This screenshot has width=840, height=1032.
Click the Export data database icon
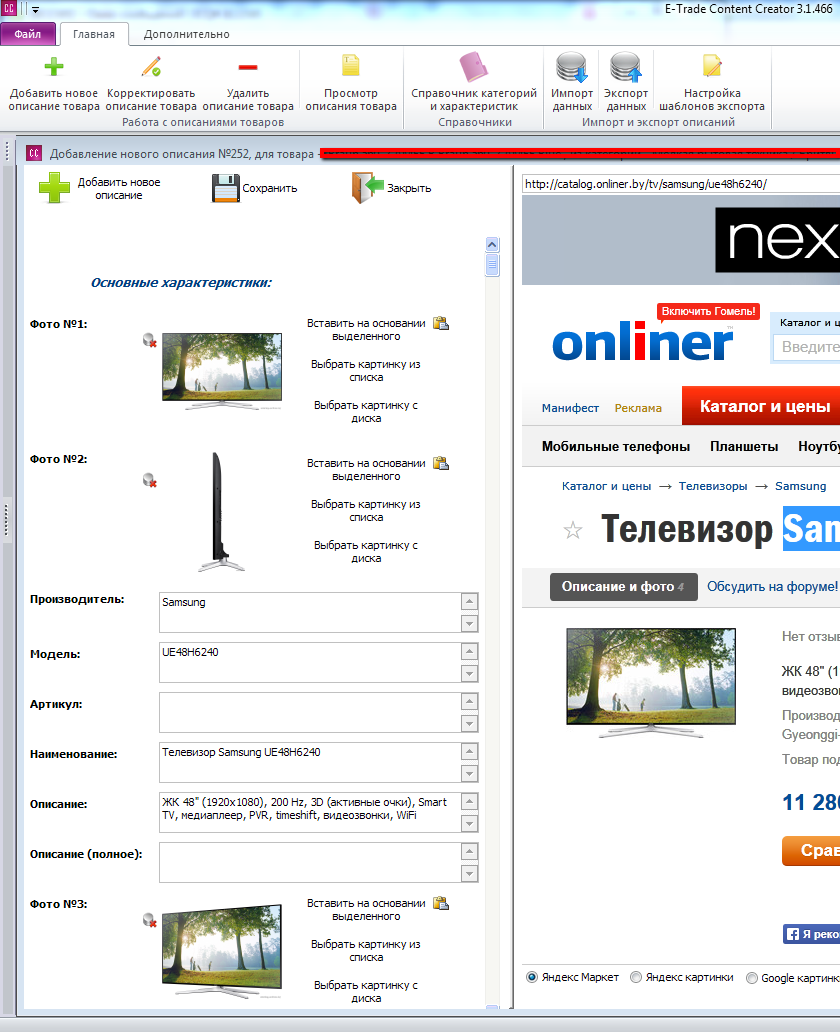tap(625, 68)
